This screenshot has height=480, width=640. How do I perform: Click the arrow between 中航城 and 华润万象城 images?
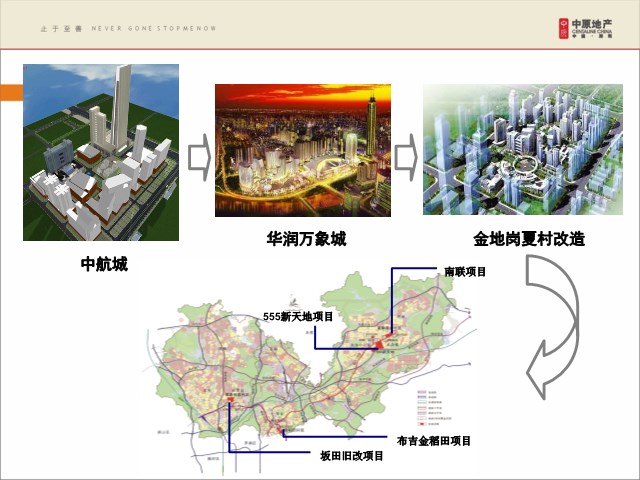(x=199, y=158)
